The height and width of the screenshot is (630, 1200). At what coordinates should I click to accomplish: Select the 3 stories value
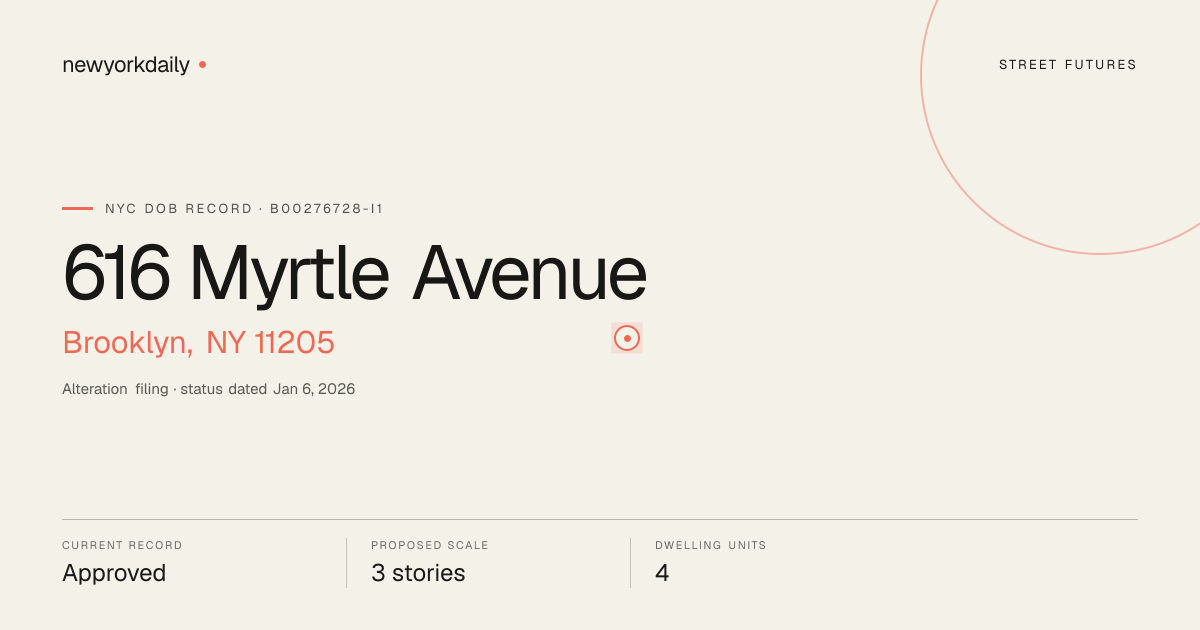pos(418,574)
